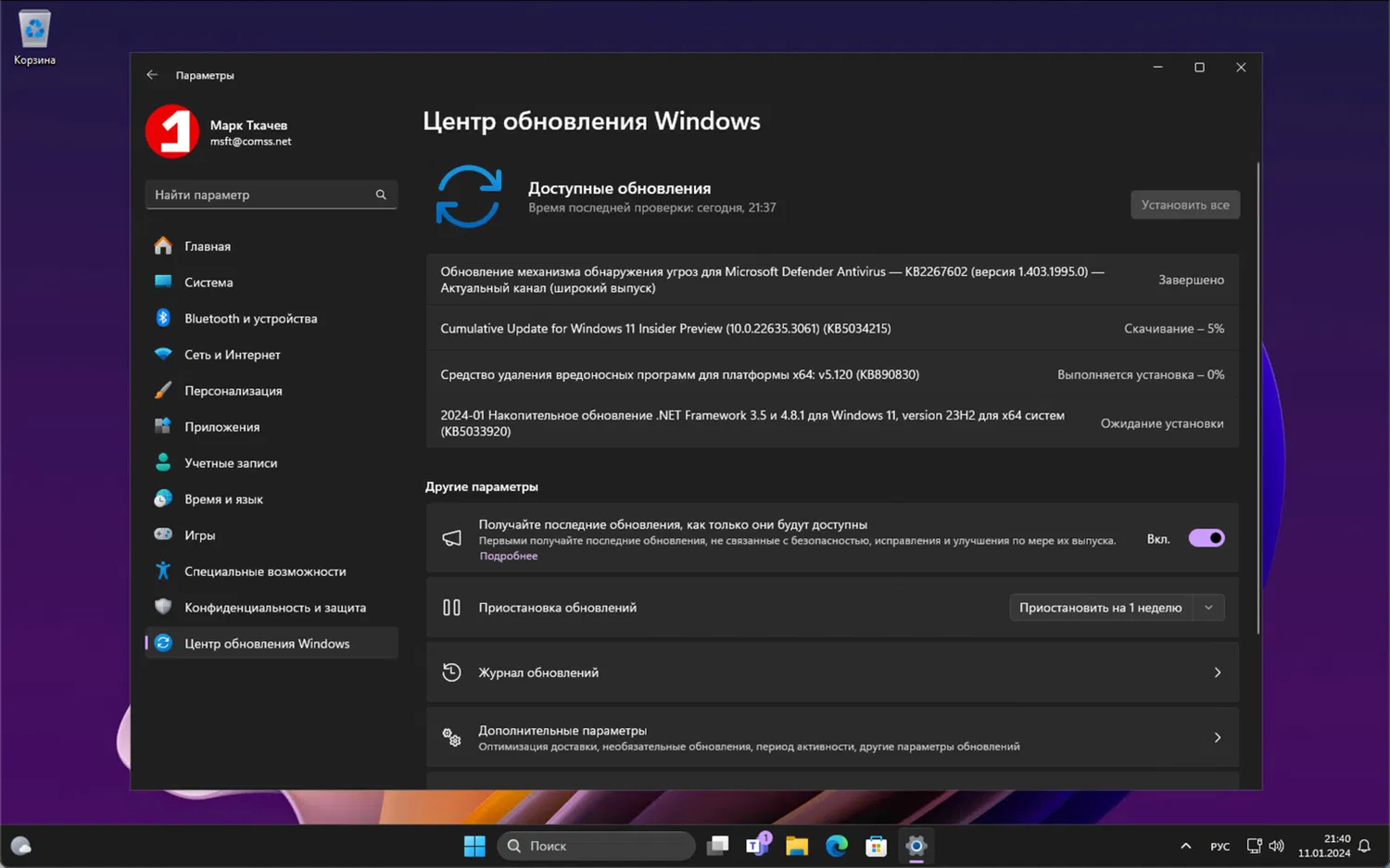Open Bluetooth и устройства section
This screenshot has width=1390, height=868.
pyautogui.click(x=250, y=319)
